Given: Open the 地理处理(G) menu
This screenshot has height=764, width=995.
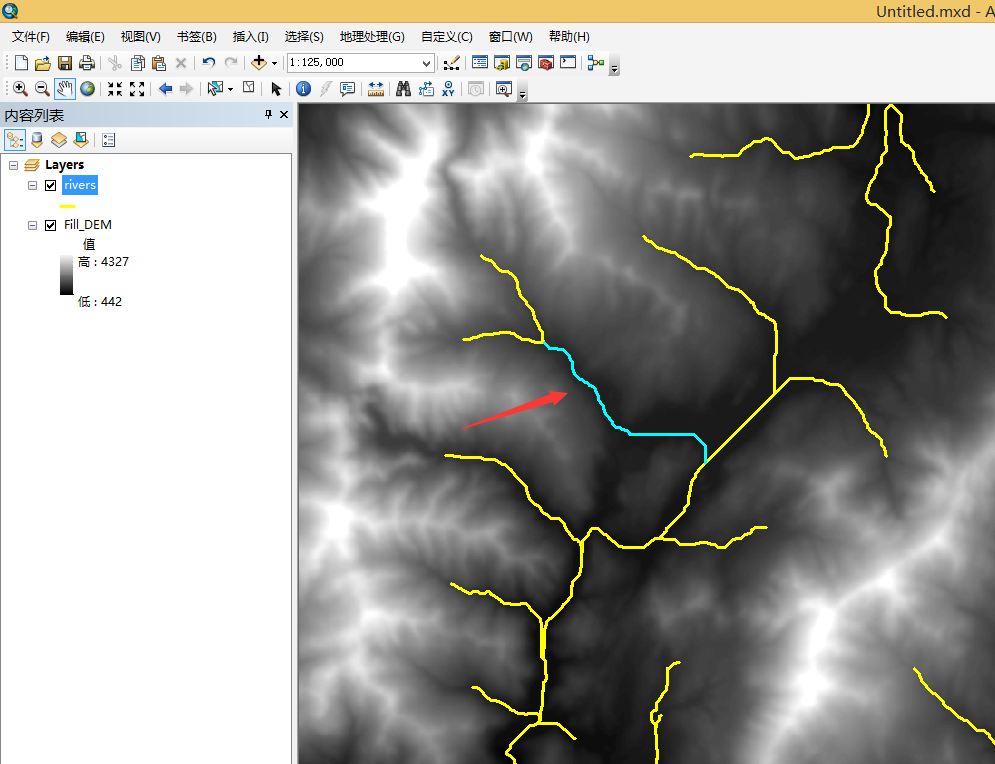Looking at the screenshot, I should tap(372, 37).
